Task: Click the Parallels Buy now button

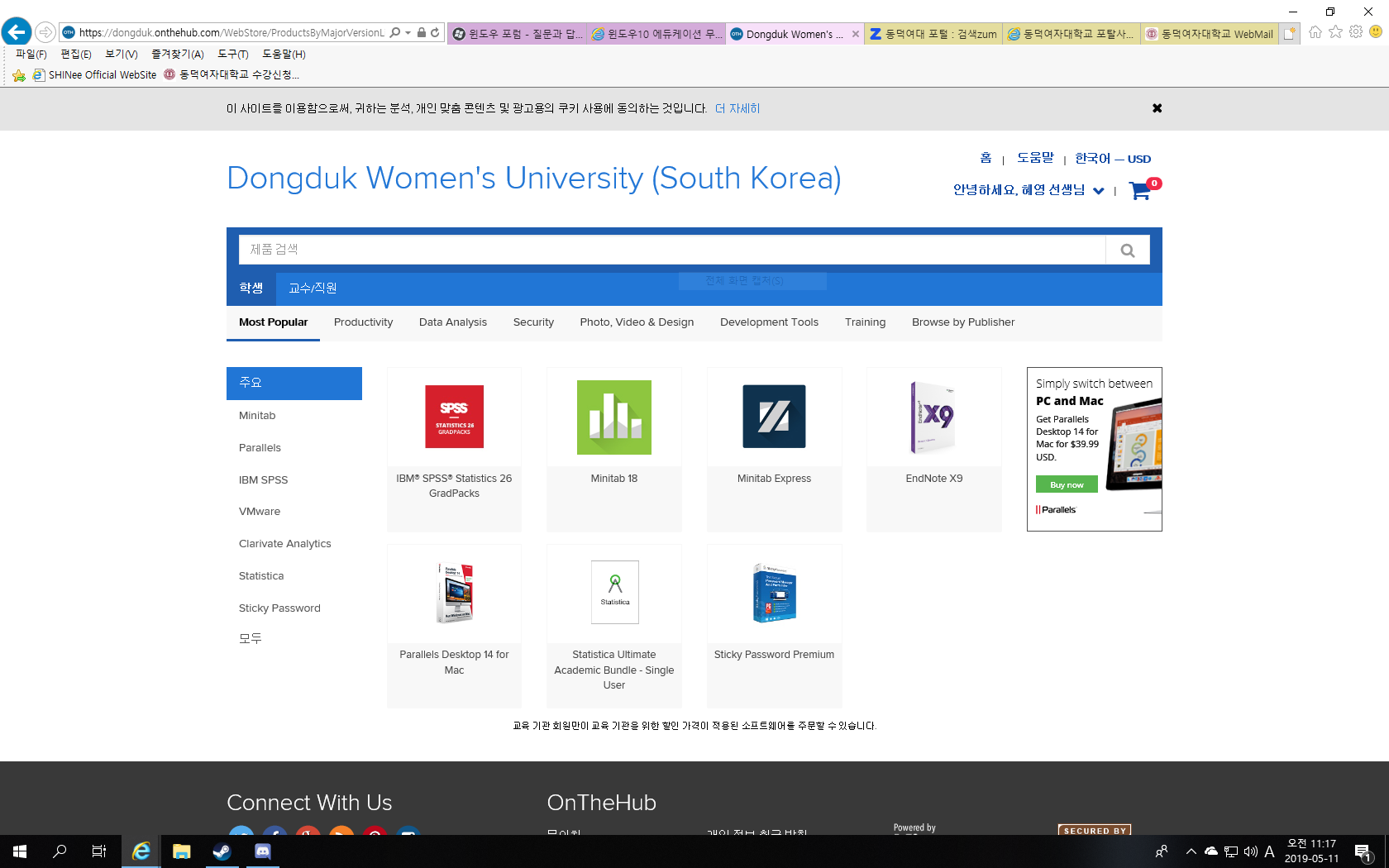Action: [x=1067, y=484]
